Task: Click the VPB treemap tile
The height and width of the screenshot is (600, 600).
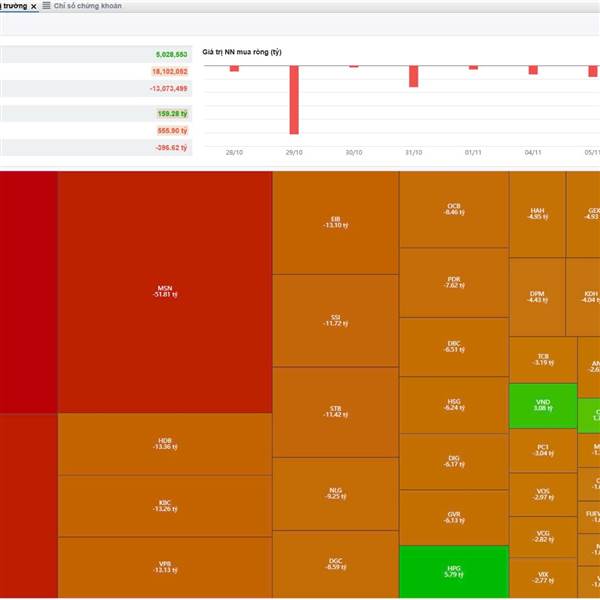Action: [165, 567]
